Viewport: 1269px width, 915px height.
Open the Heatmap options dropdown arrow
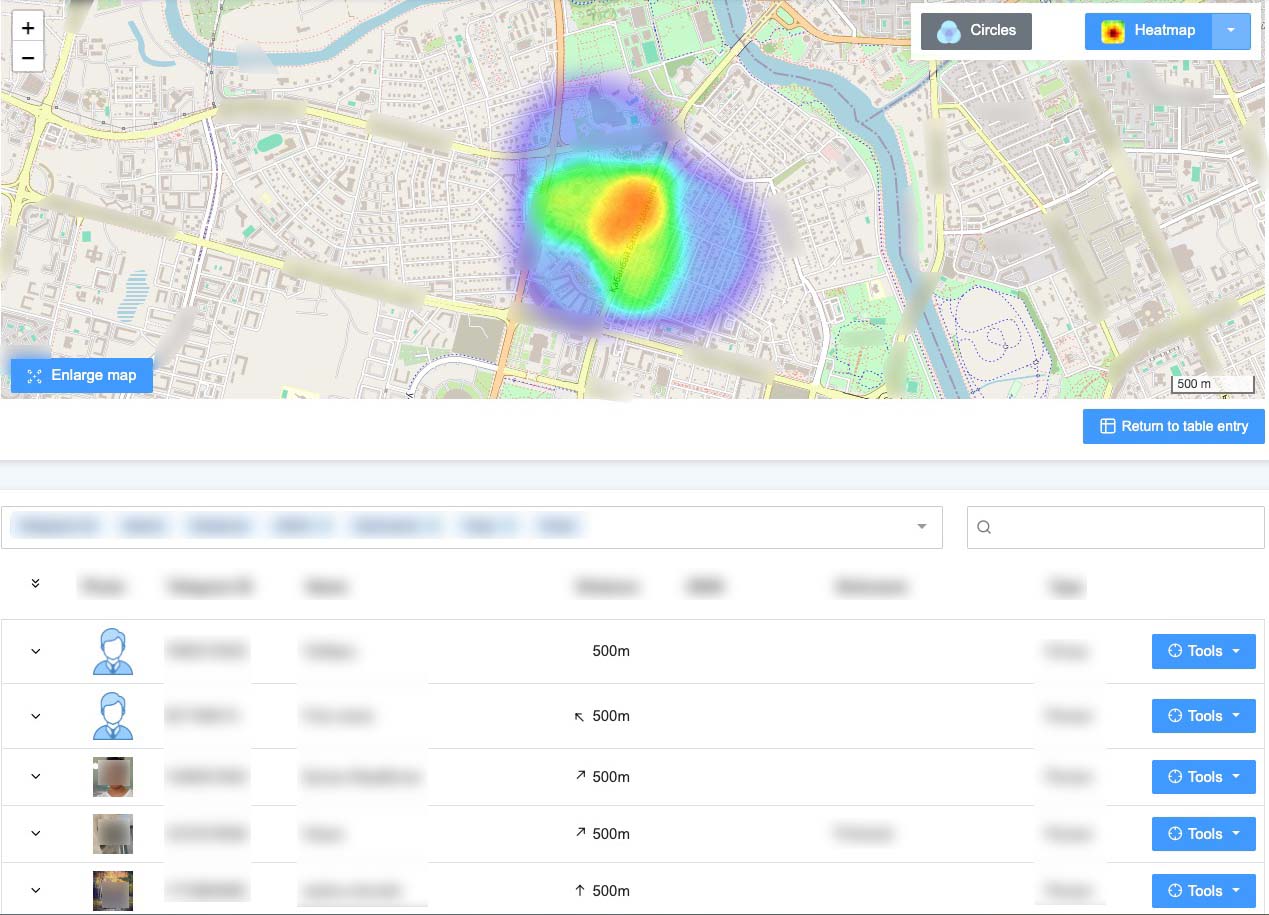(x=1231, y=31)
